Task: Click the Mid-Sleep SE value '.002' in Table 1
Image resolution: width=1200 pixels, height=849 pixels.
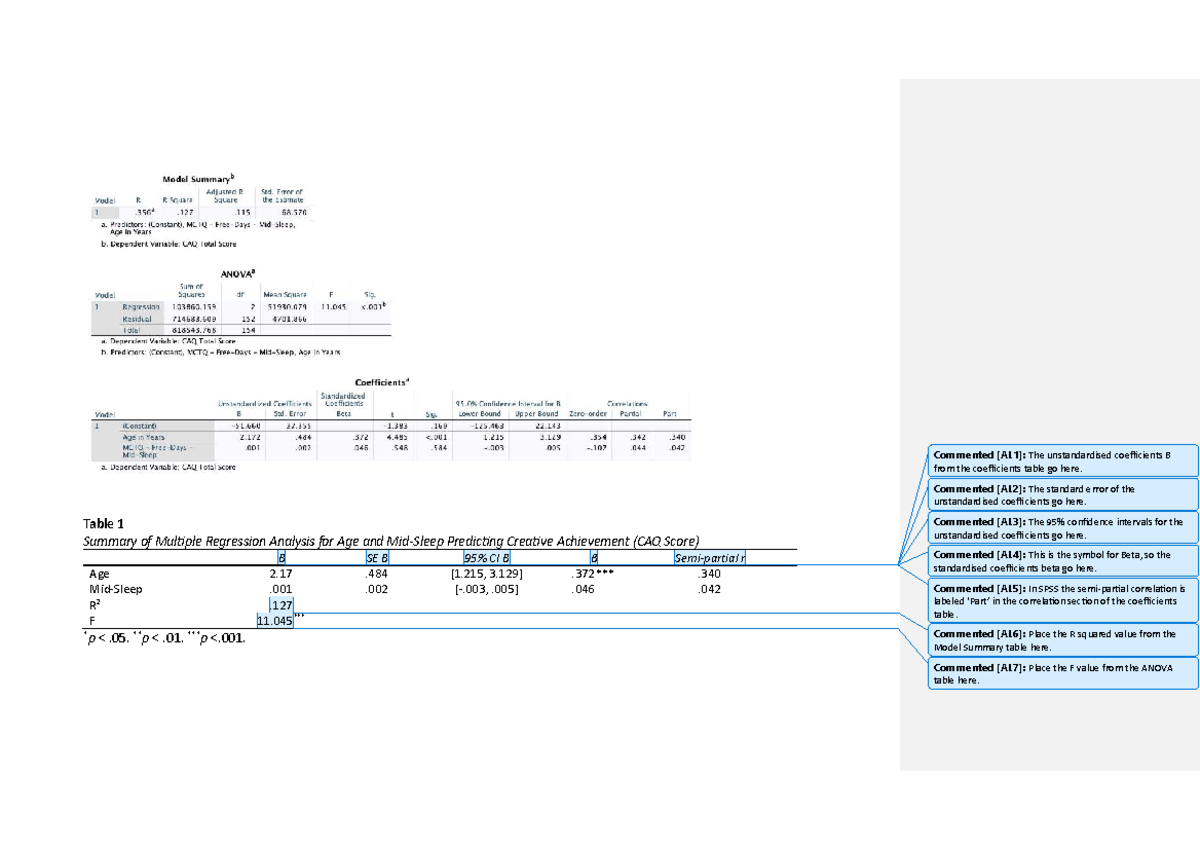Action: coord(377,589)
